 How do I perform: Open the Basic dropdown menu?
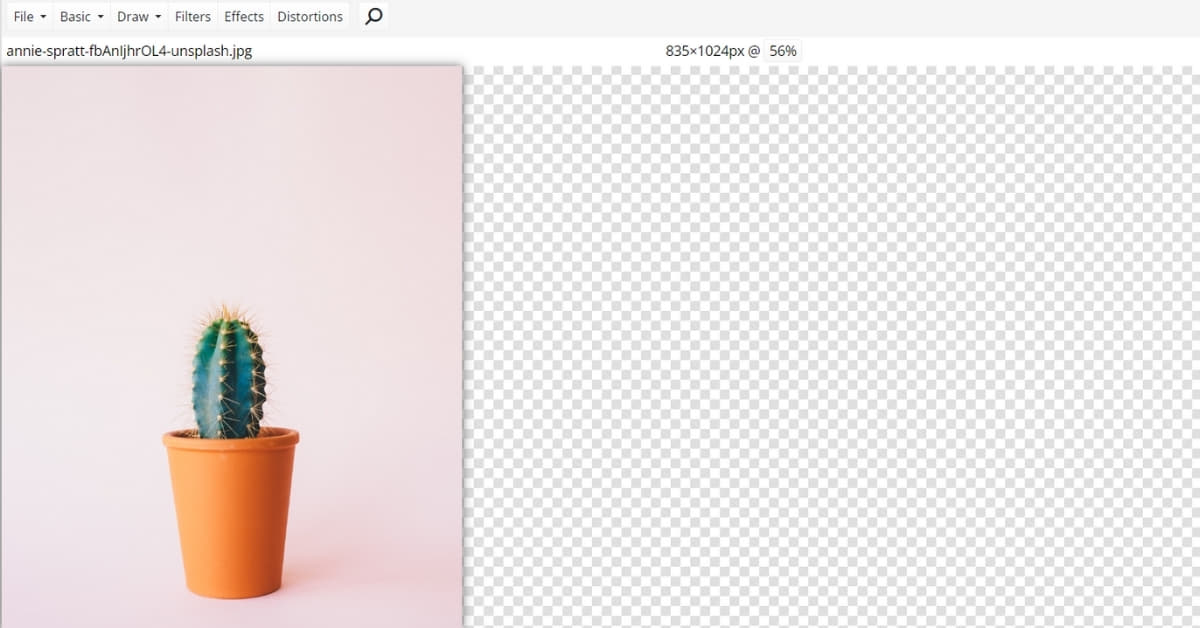pyautogui.click(x=82, y=17)
